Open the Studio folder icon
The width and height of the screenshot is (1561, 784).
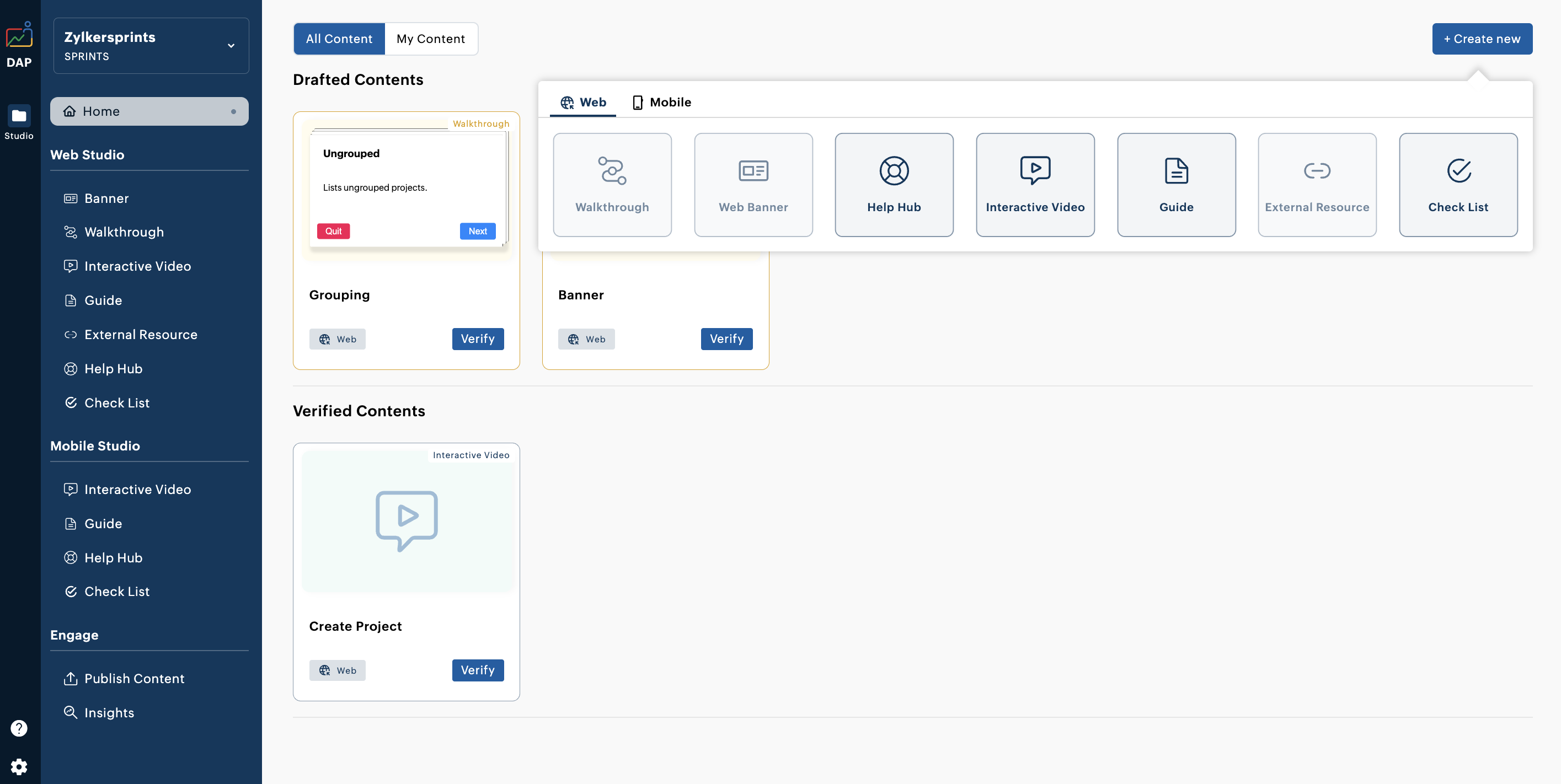19,116
